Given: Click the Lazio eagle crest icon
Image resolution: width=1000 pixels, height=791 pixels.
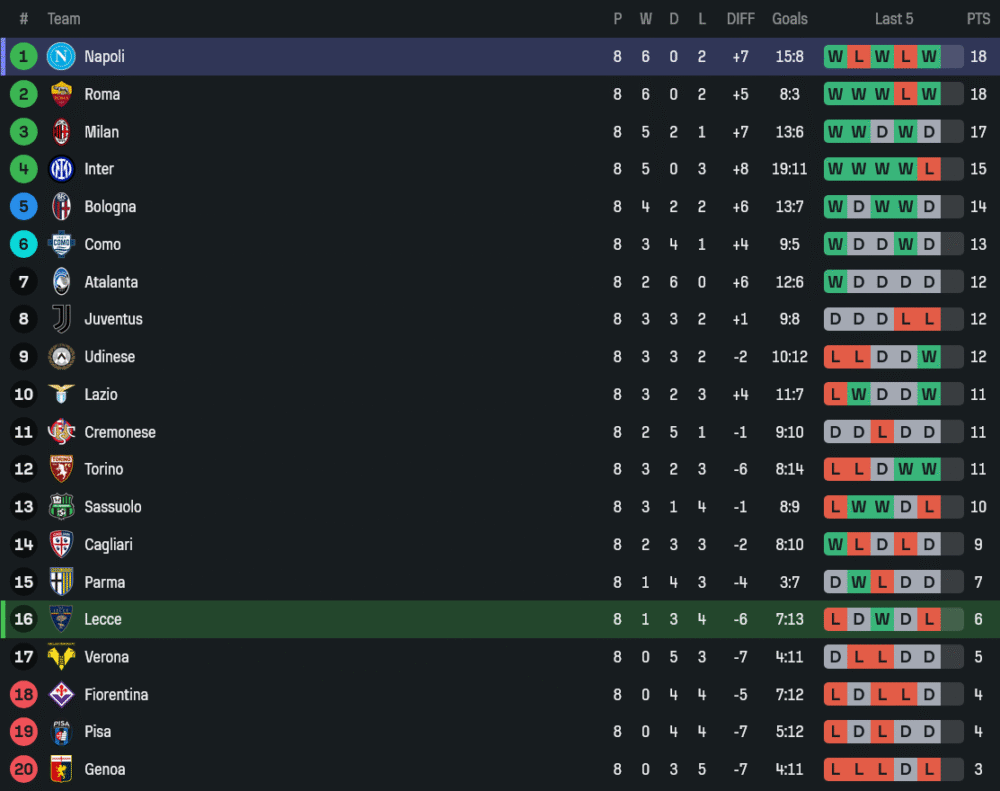Looking at the screenshot, I should 61,394.
